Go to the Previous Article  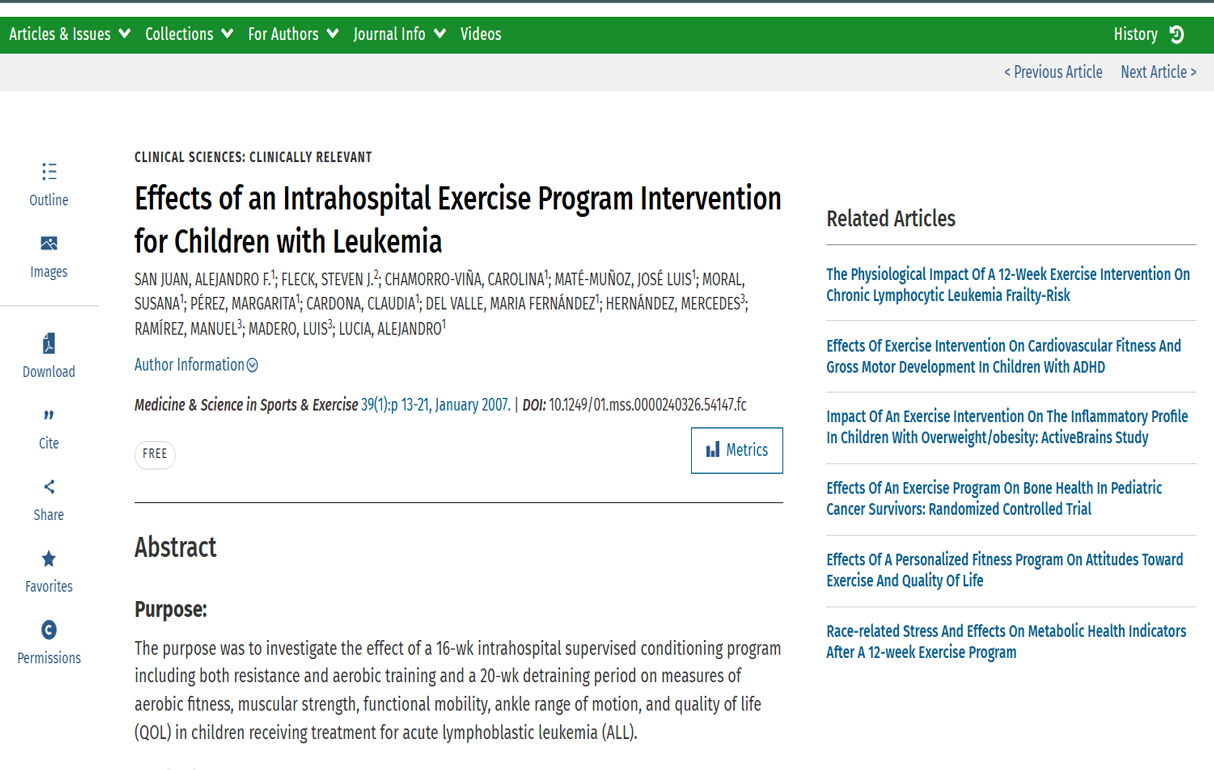pyautogui.click(x=1053, y=72)
